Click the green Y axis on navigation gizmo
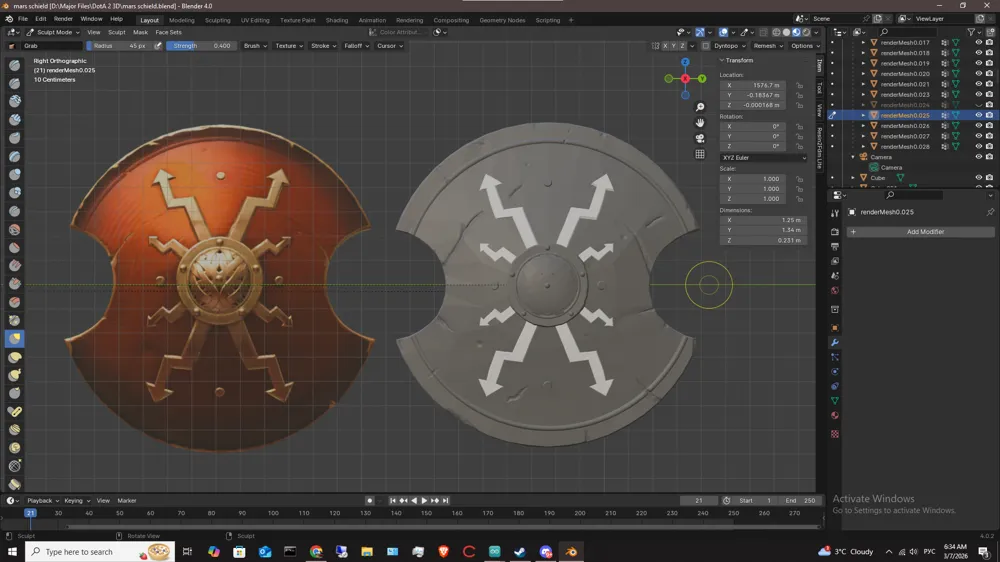 click(x=702, y=78)
